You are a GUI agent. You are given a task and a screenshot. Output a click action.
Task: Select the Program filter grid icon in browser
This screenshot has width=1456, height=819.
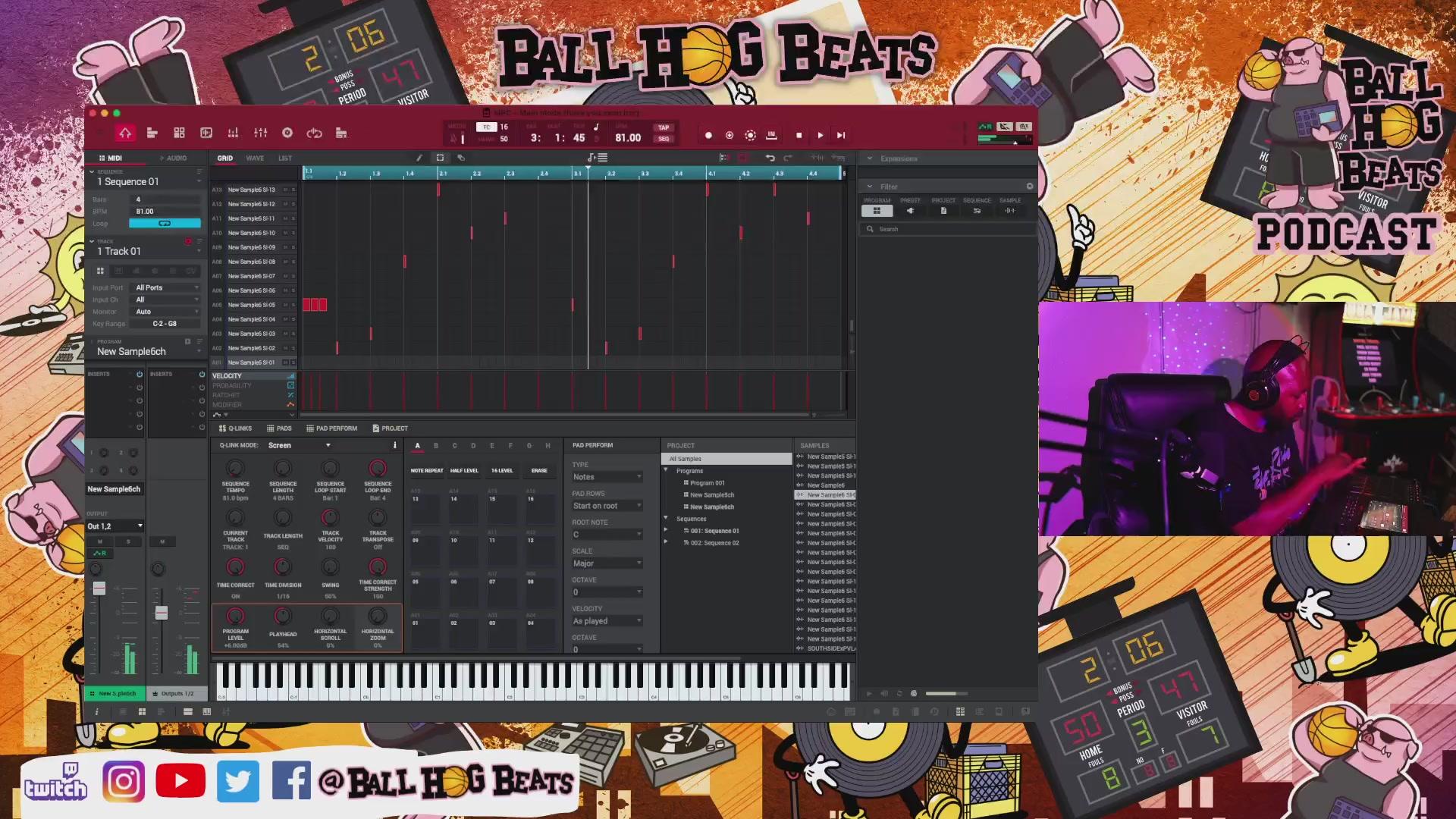tap(877, 211)
